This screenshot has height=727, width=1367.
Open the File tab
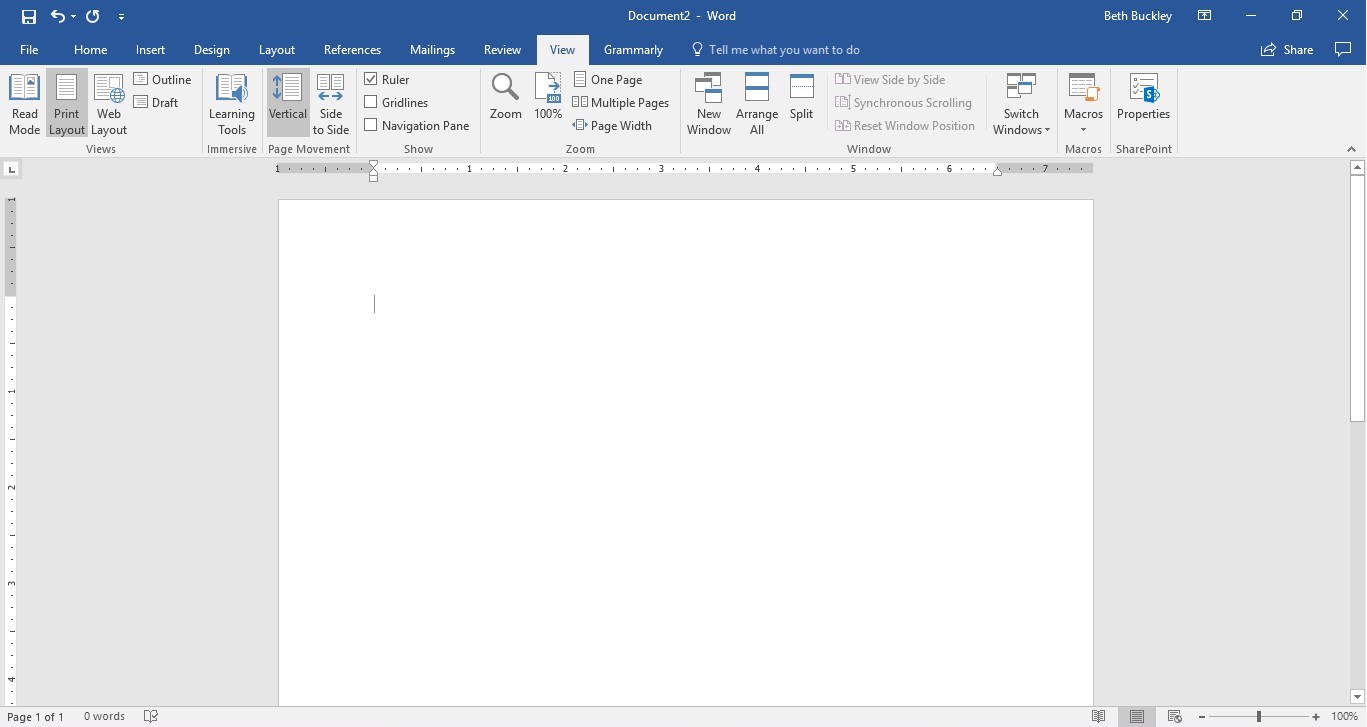[29, 49]
